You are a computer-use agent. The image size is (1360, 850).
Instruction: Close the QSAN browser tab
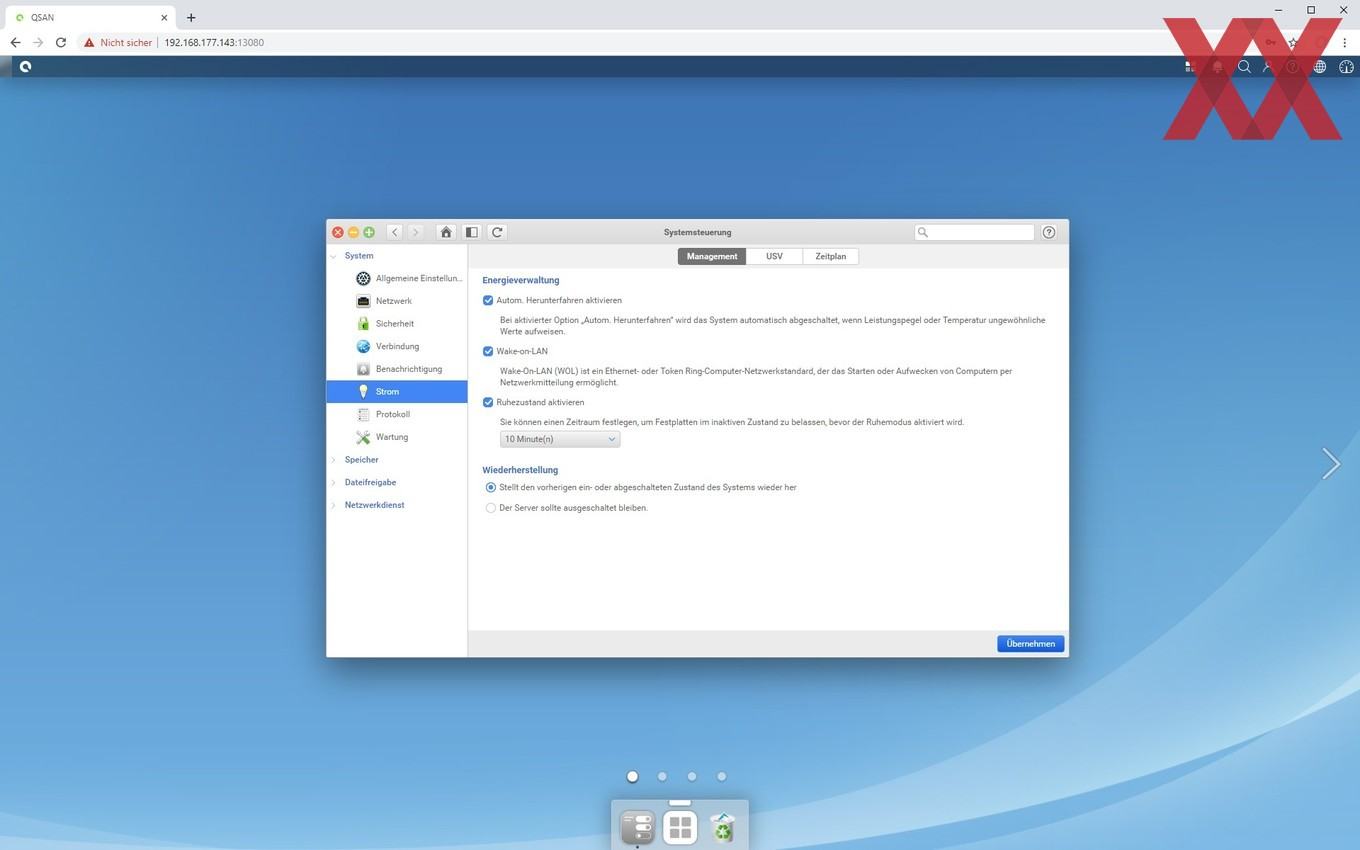(164, 17)
